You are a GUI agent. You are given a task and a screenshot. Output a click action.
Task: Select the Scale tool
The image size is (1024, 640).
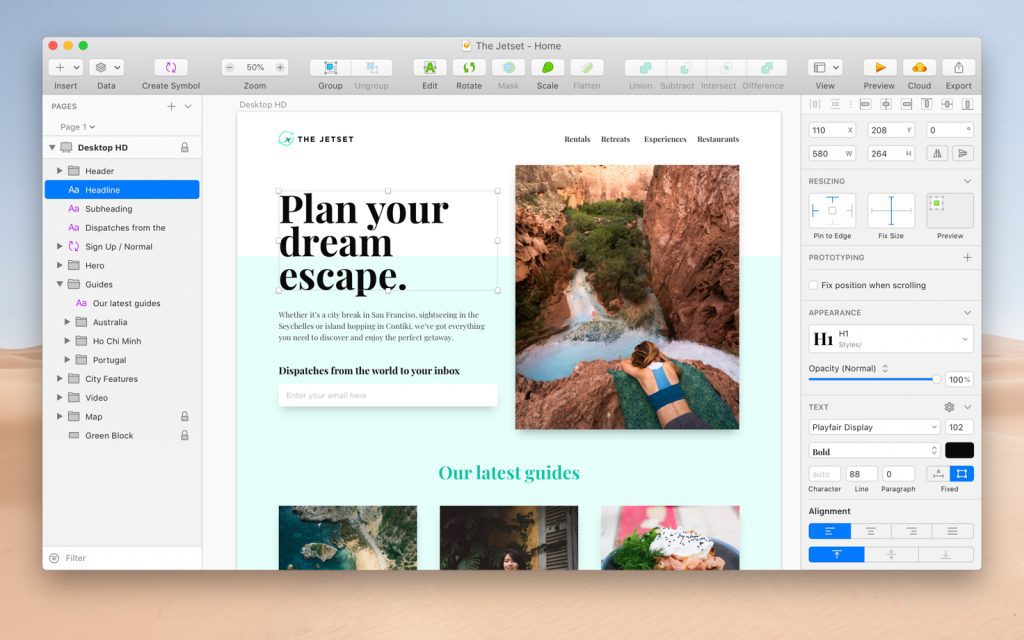pos(547,67)
